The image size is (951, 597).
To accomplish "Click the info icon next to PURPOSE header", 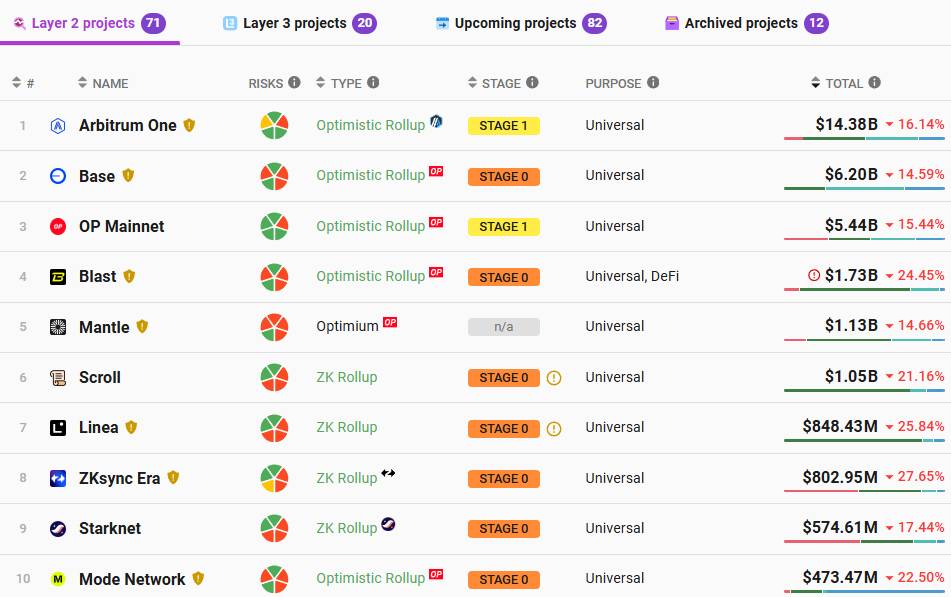I will coord(653,83).
